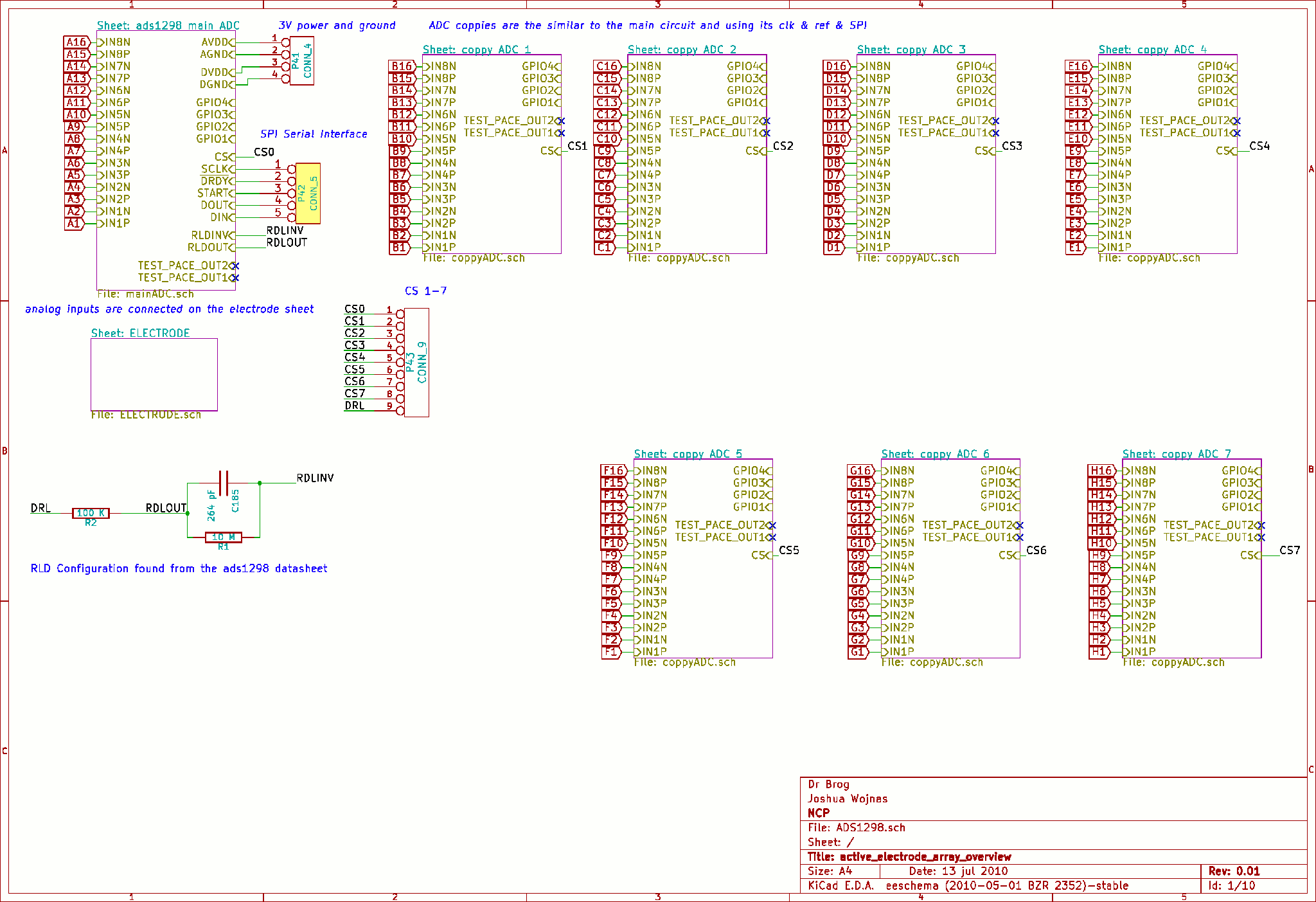Click the P42 CONN_5 connector symbol
This screenshot has height=902, width=1316.
coord(308,193)
